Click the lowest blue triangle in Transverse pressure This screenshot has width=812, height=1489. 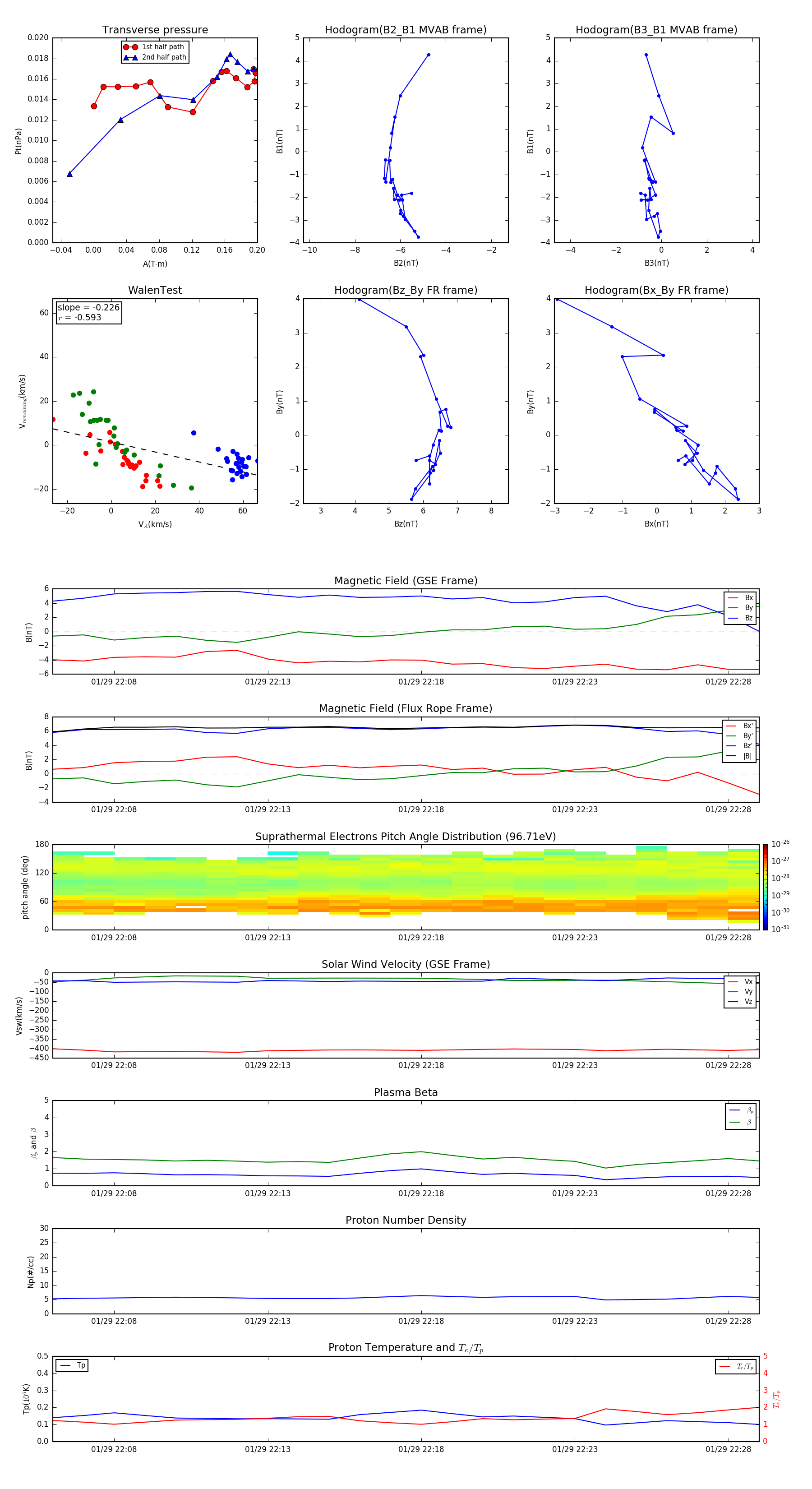pyautogui.click(x=69, y=174)
